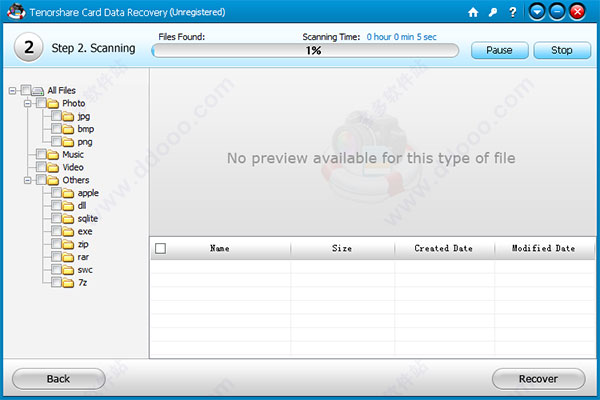
Task: Click the All Files drive icon
Action: 38,91
